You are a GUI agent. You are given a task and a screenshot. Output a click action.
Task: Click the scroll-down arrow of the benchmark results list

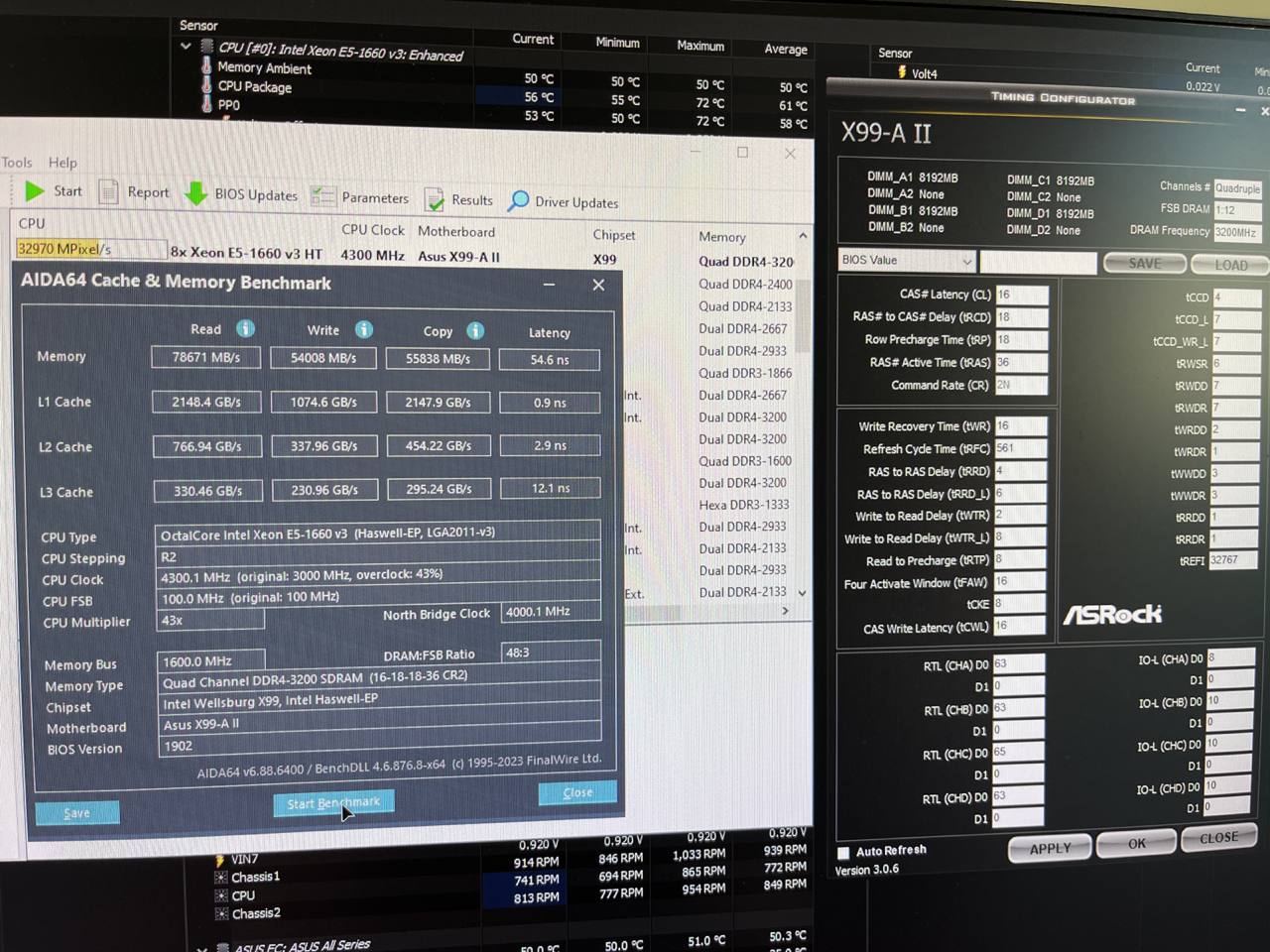click(803, 593)
